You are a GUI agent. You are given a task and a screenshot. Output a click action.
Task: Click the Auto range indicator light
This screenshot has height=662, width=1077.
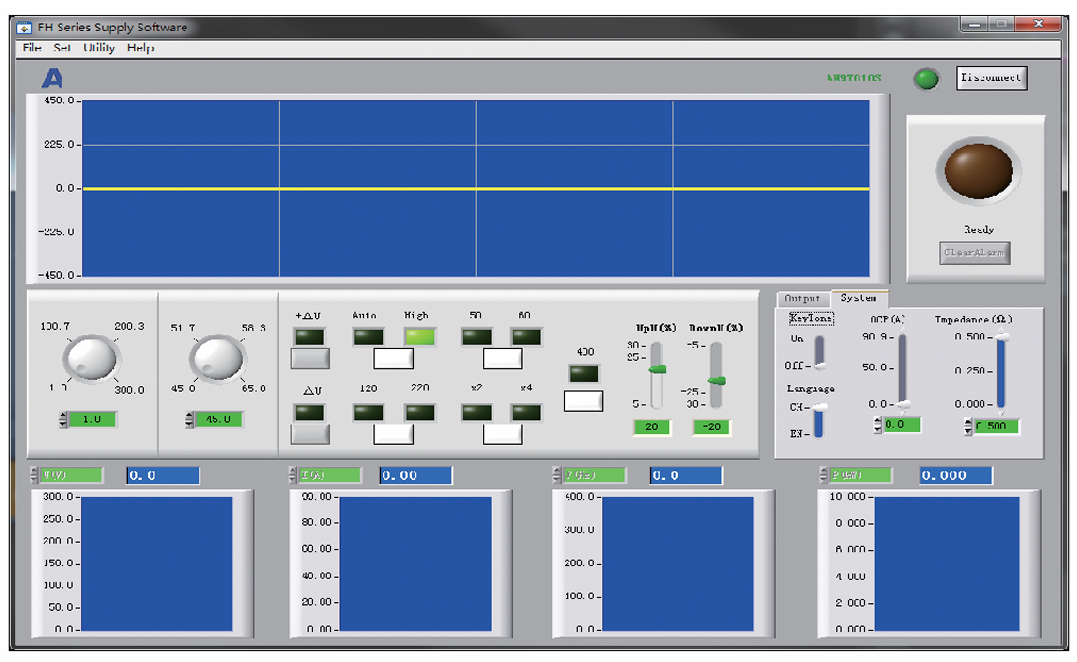[x=368, y=337]
